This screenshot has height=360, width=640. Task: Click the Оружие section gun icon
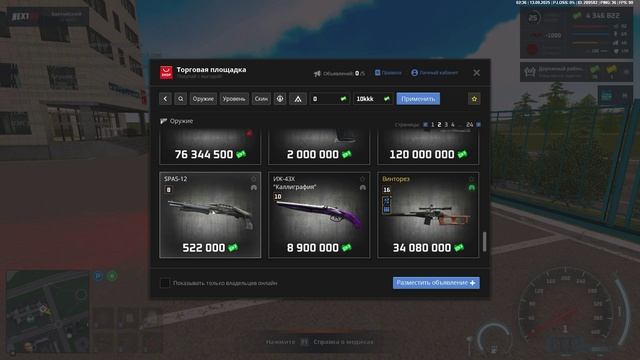[x=164, y=121]
